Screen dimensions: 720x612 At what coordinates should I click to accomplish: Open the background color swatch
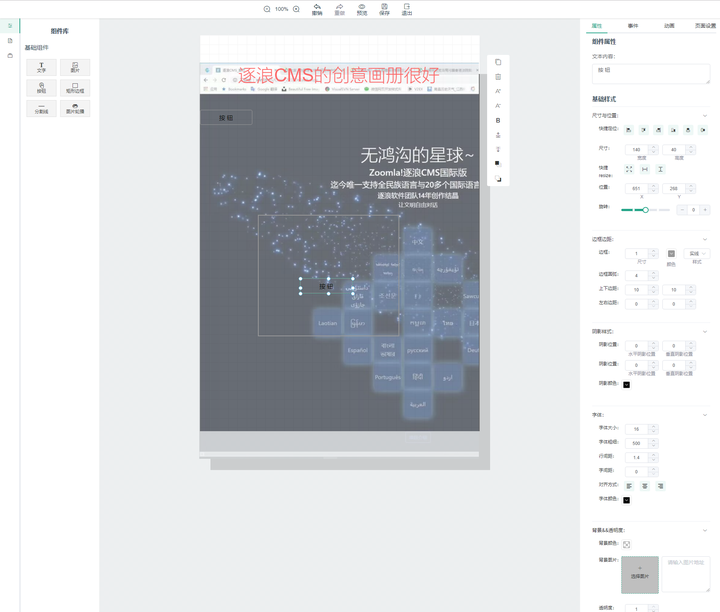[626, 545]
